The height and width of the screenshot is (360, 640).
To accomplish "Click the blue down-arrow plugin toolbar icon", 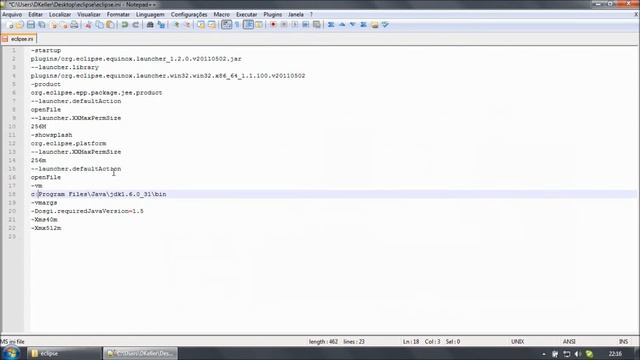I will (353, 25).
